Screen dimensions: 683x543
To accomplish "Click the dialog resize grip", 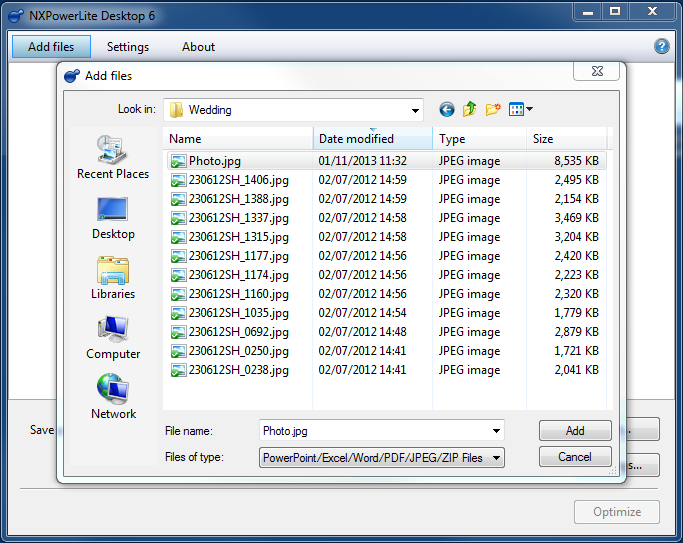I will click(x=613, y=470).
